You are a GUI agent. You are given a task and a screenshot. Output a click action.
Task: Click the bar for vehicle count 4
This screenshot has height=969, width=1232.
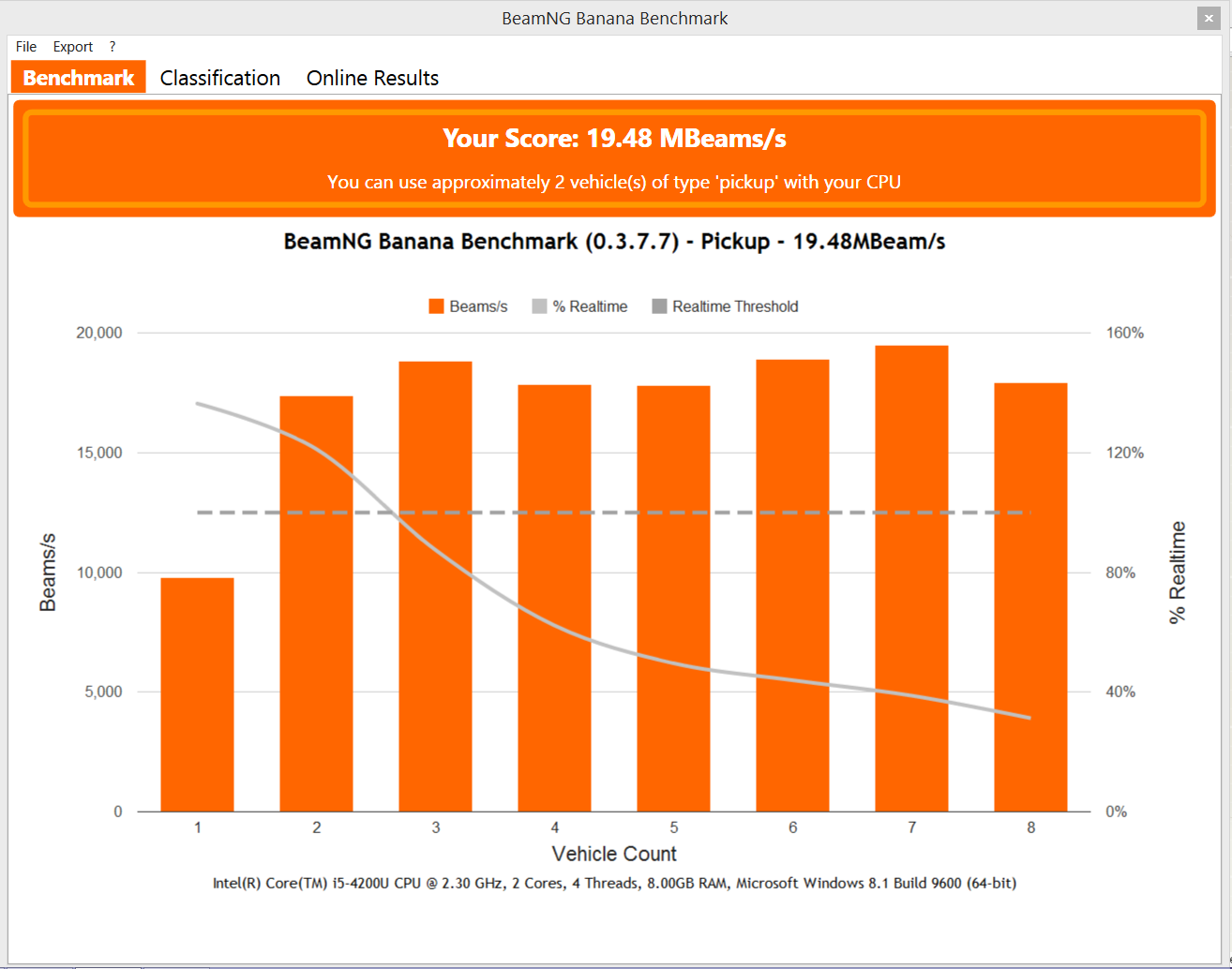(554, 598)
